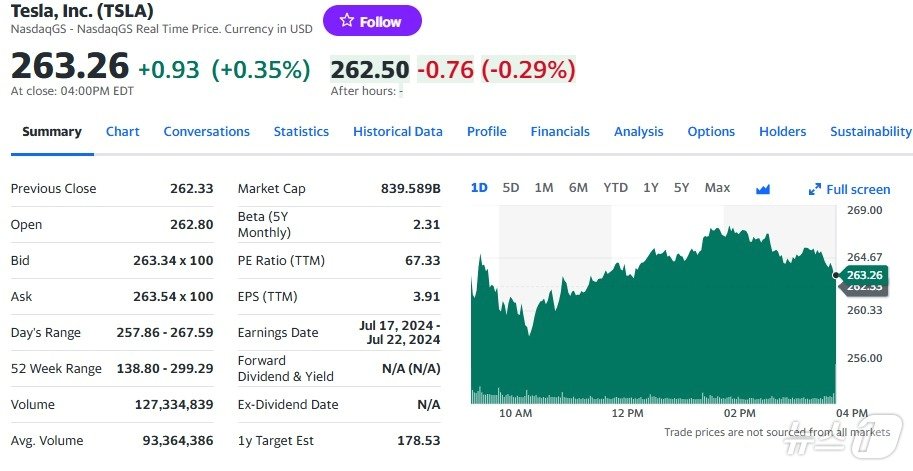913x471 pixels.
Task: Go to the Statistics tab
Action: (301, 132)
